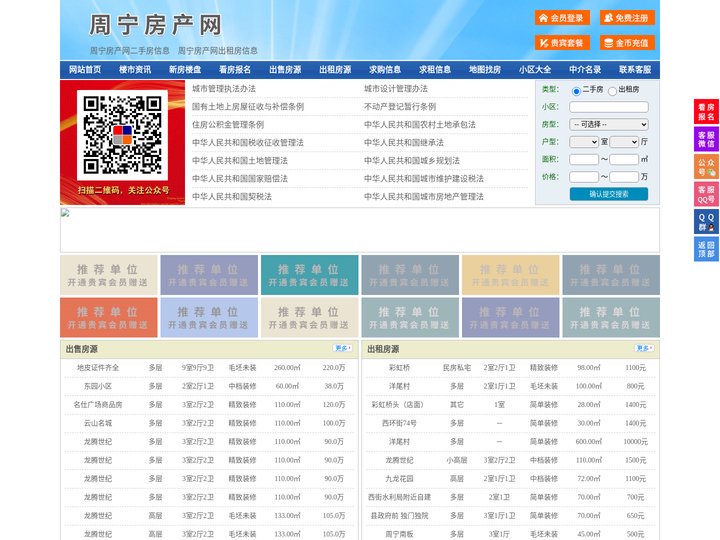Click the maximum 面积 input field
This screenshot has height=540, width=720.
(624, 159)
